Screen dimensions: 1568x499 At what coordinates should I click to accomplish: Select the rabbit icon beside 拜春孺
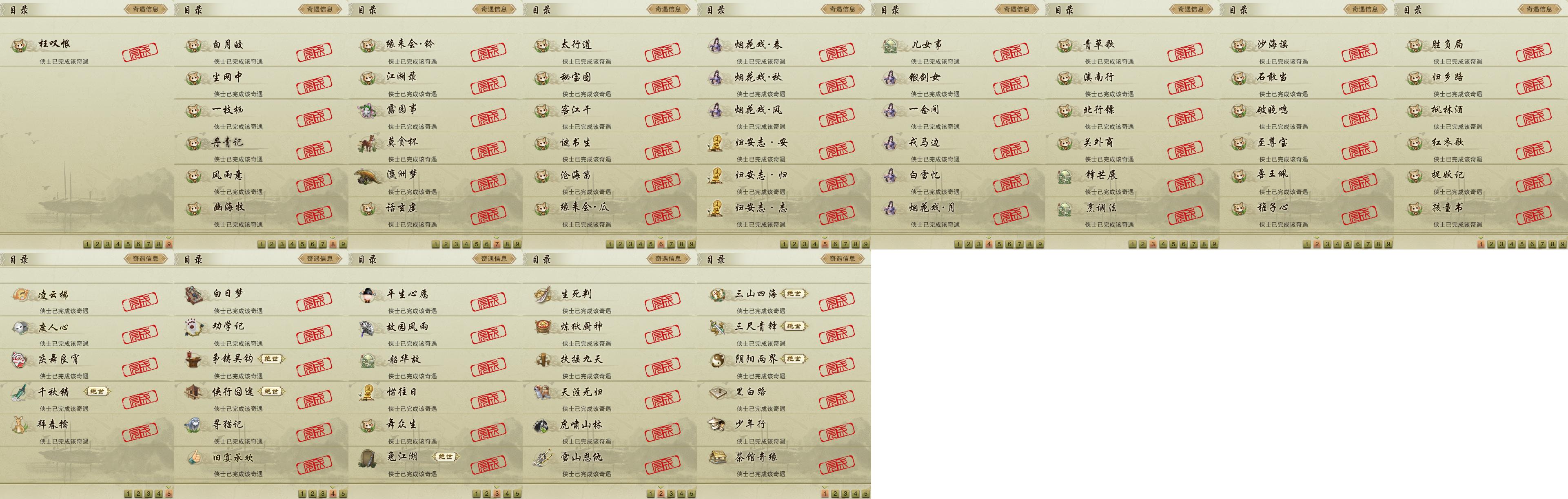[20, 425]
